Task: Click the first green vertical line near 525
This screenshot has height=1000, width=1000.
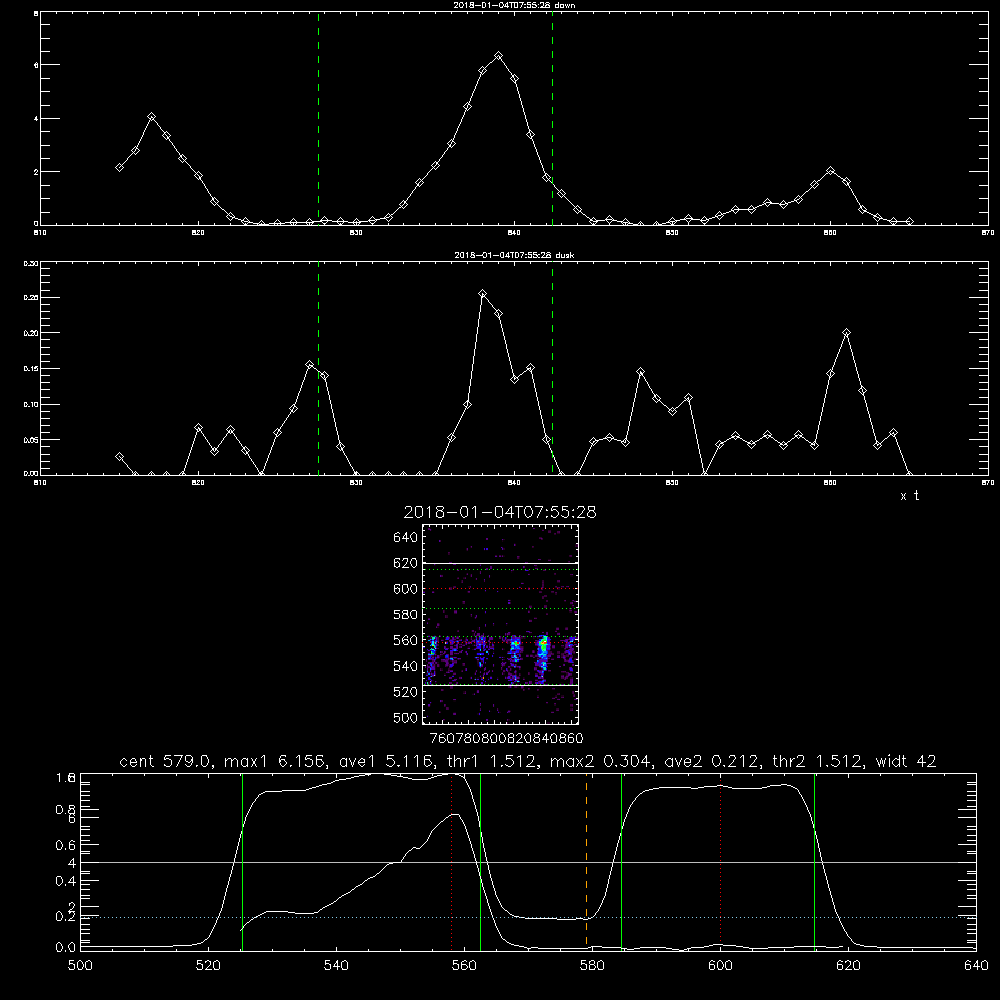Action: 242,860
